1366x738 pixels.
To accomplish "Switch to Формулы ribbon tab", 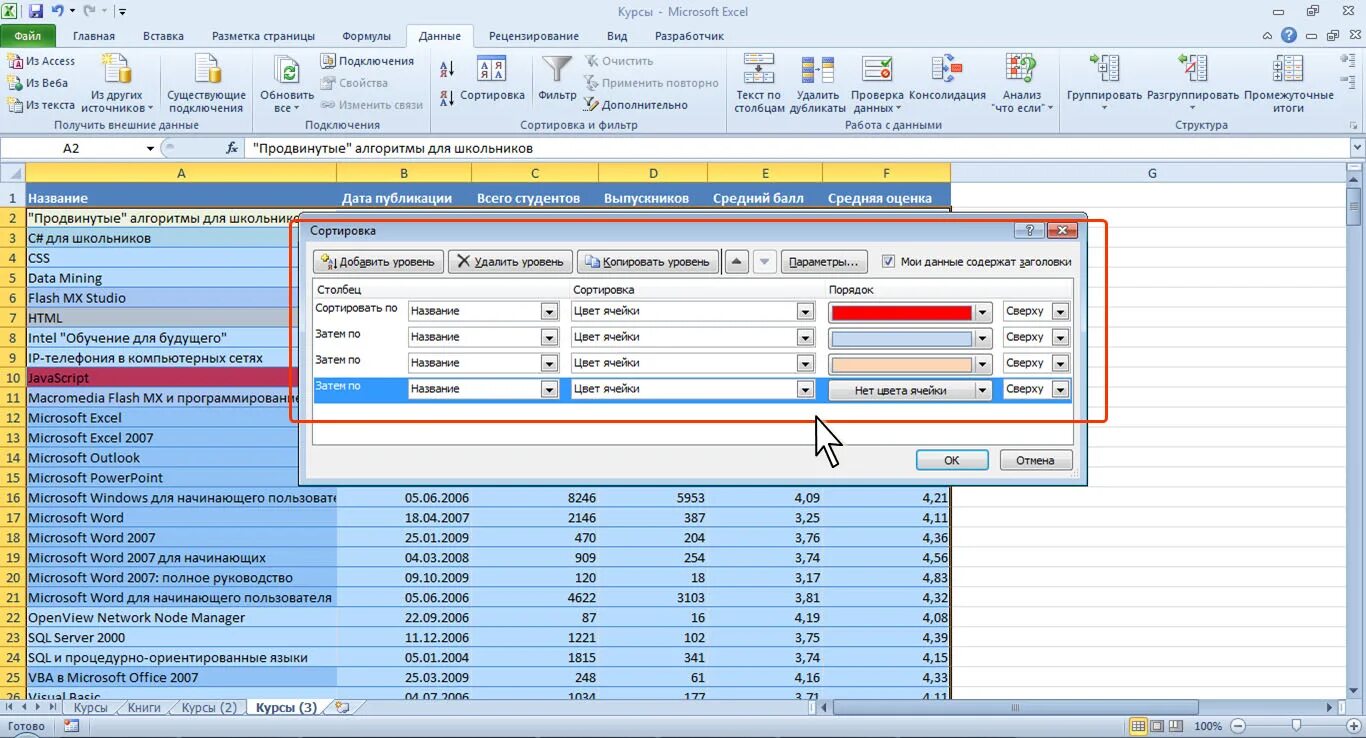I will click(x=366, y=36).
